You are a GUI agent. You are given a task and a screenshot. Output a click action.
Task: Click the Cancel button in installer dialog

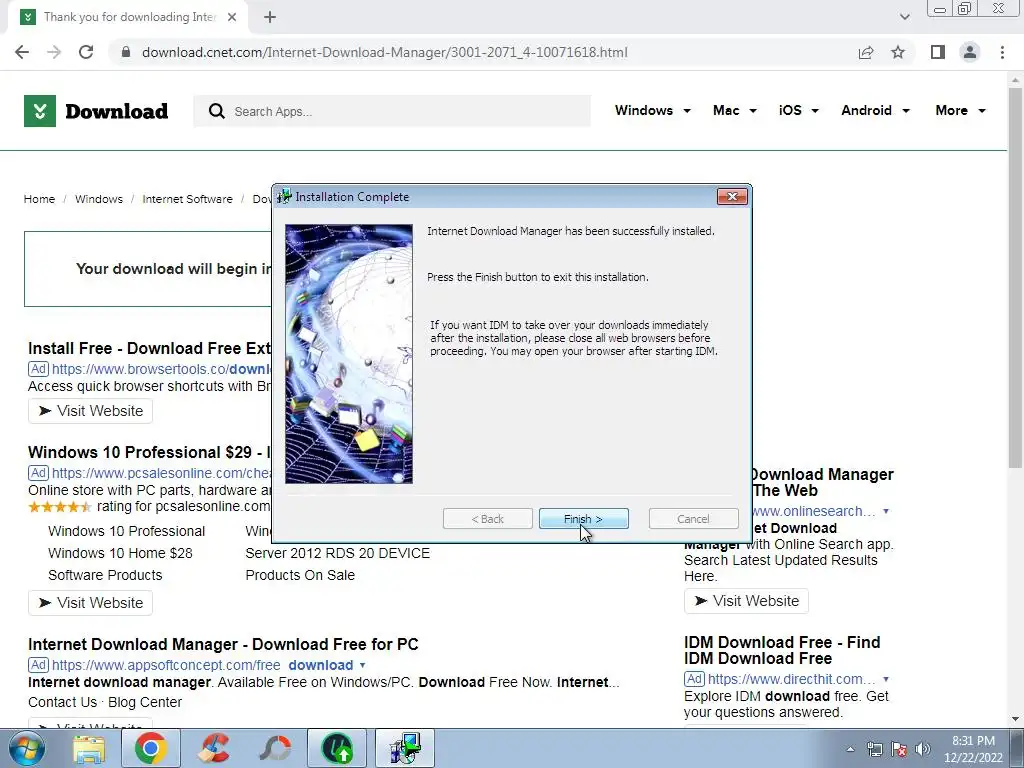point(693,519)
